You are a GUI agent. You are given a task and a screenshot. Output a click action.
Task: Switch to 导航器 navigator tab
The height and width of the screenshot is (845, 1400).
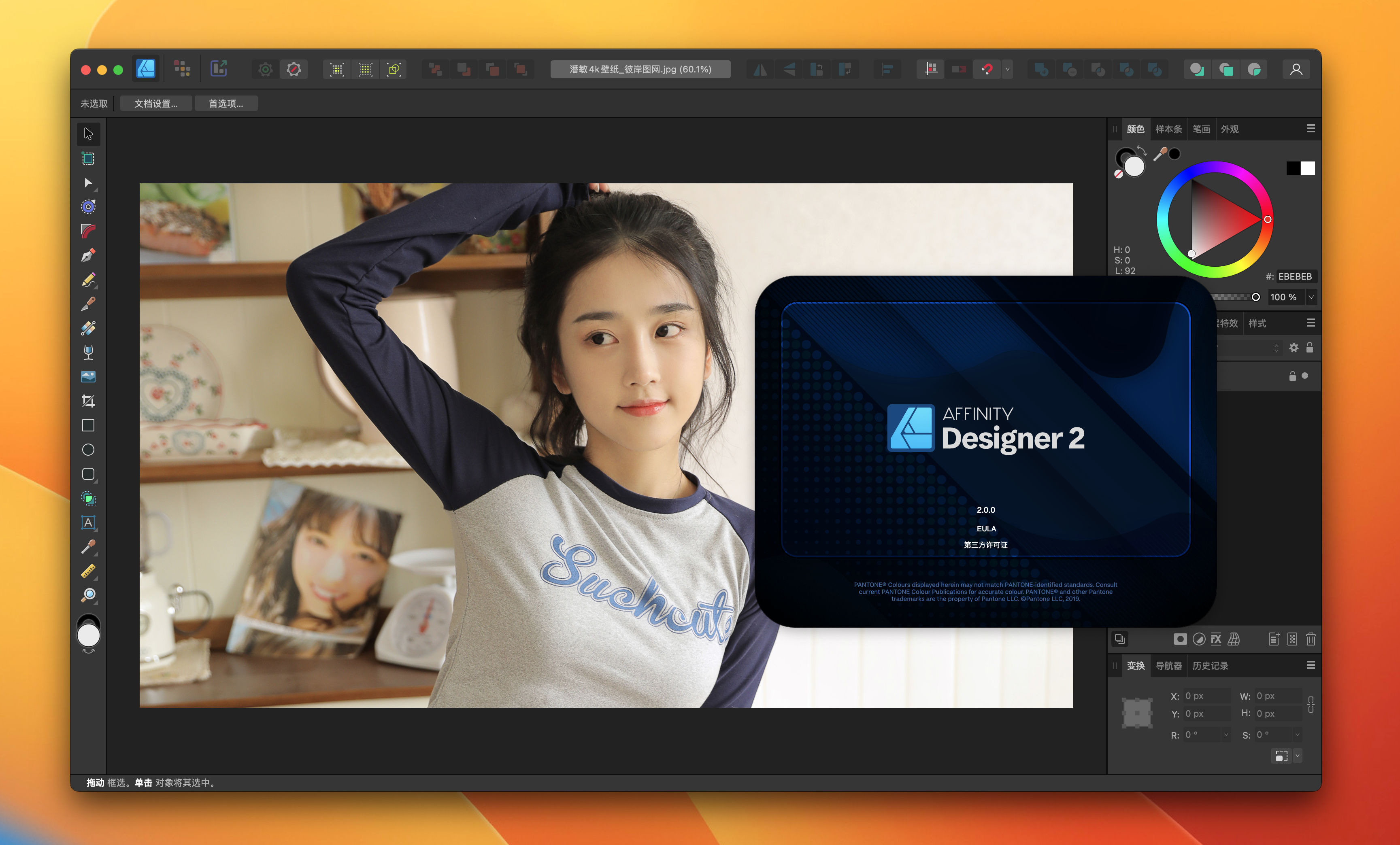pos(1169,666)
